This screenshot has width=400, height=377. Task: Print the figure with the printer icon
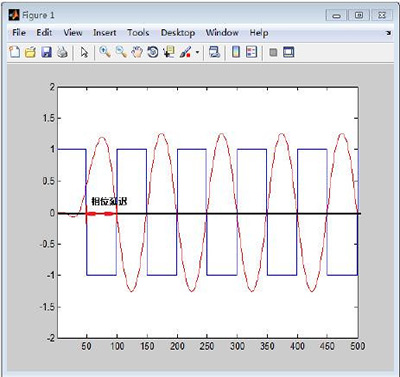point(62,52)
